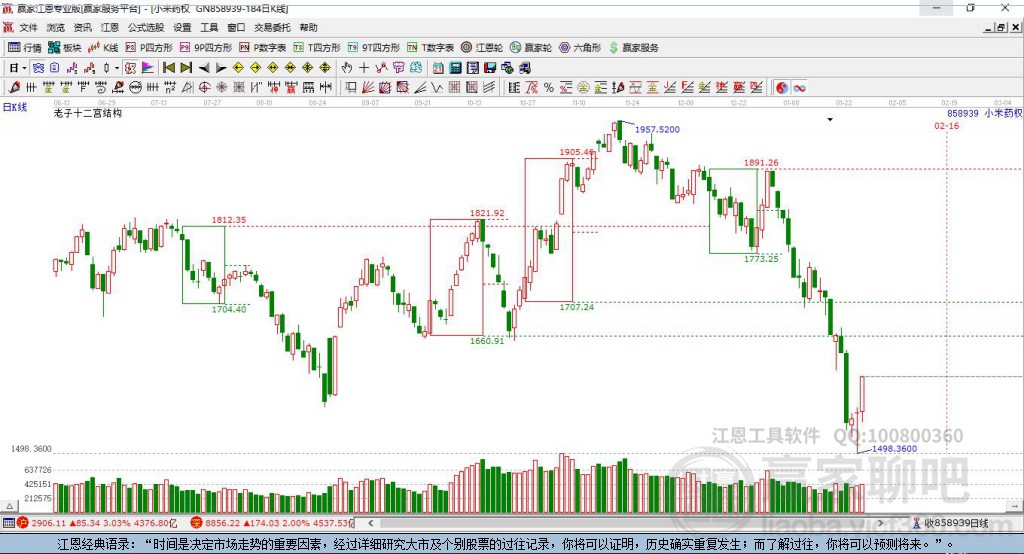The image size is (1024, 554).
Task: Select the red pencil drawing tool
Action: [x=14, y=87]
